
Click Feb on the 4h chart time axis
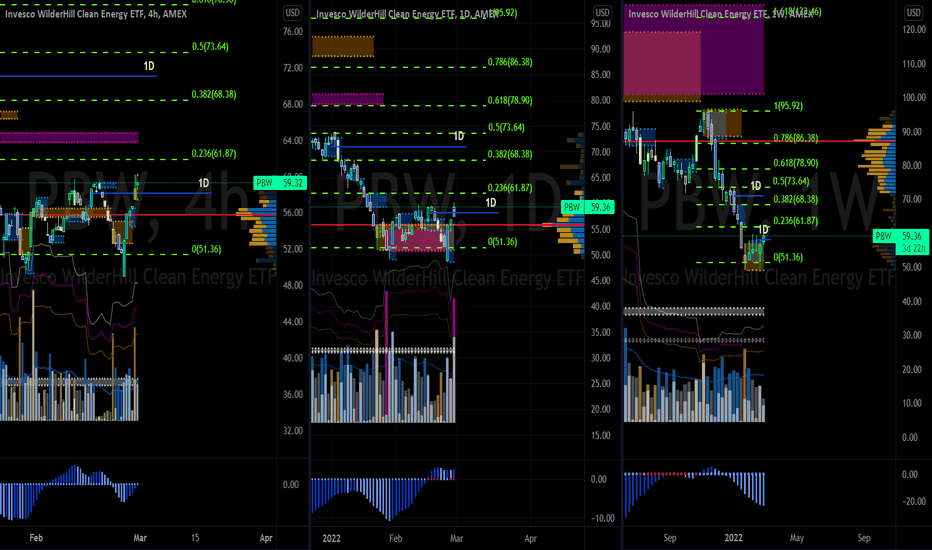[x=36, y=538]
